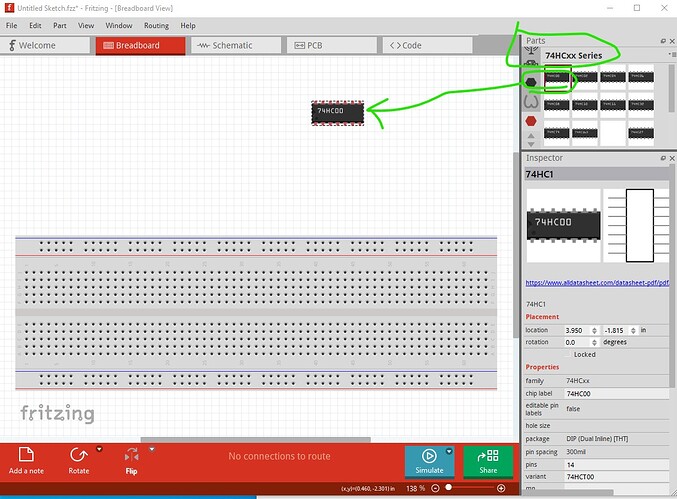Open the Edit menu
Viewport: 677px width, 499px height.
(x=35, y=25)
